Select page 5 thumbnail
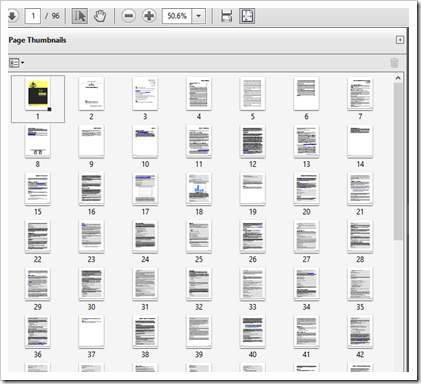The height and width of the screenshot is (384, 421). pyautogui.click(x=252, y=94)
